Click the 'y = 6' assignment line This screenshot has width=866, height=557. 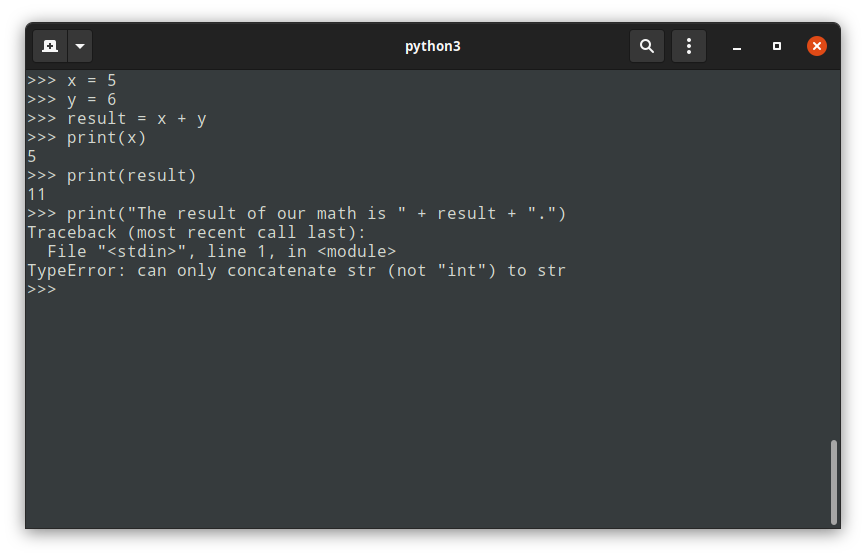pos(91,99)
